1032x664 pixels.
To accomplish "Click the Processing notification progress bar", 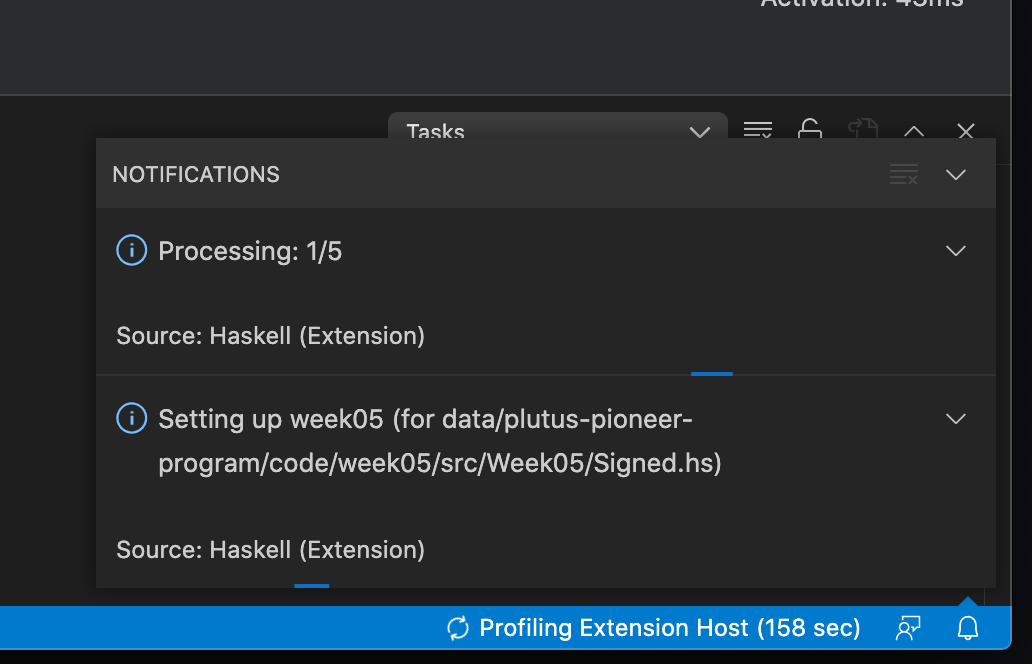I will [712, 373].
